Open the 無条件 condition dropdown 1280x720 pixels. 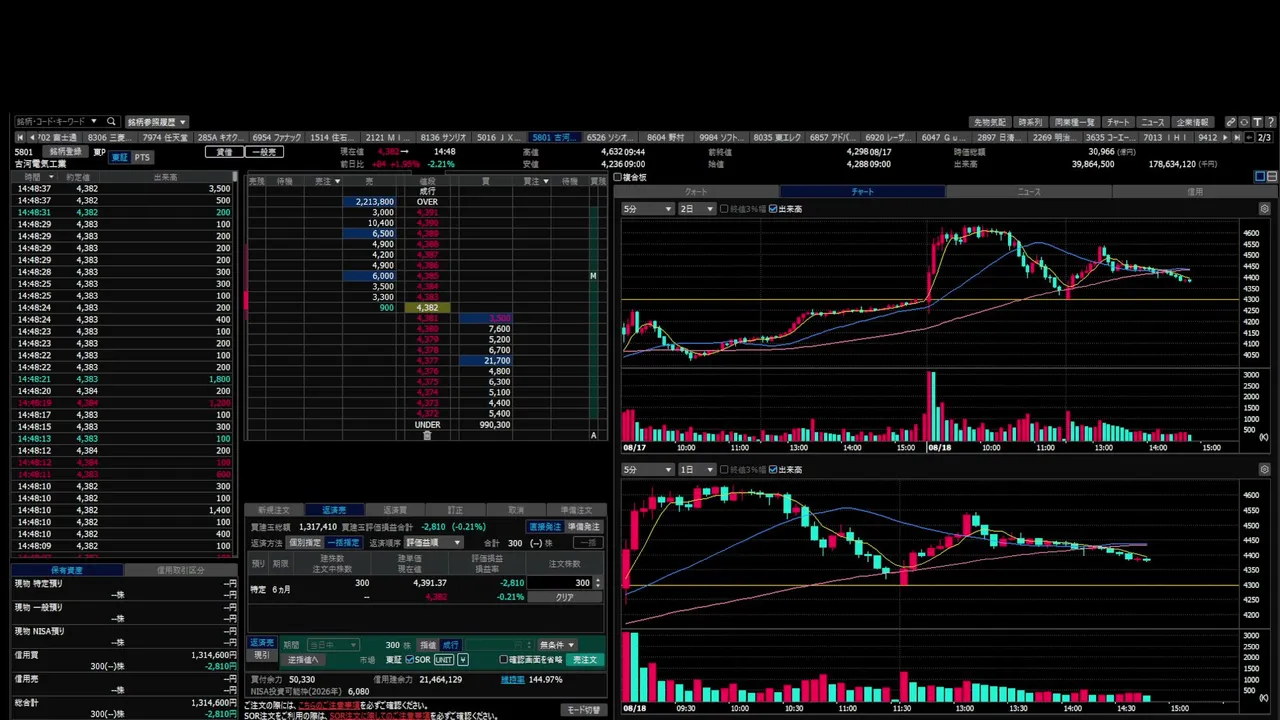point(556,645)
